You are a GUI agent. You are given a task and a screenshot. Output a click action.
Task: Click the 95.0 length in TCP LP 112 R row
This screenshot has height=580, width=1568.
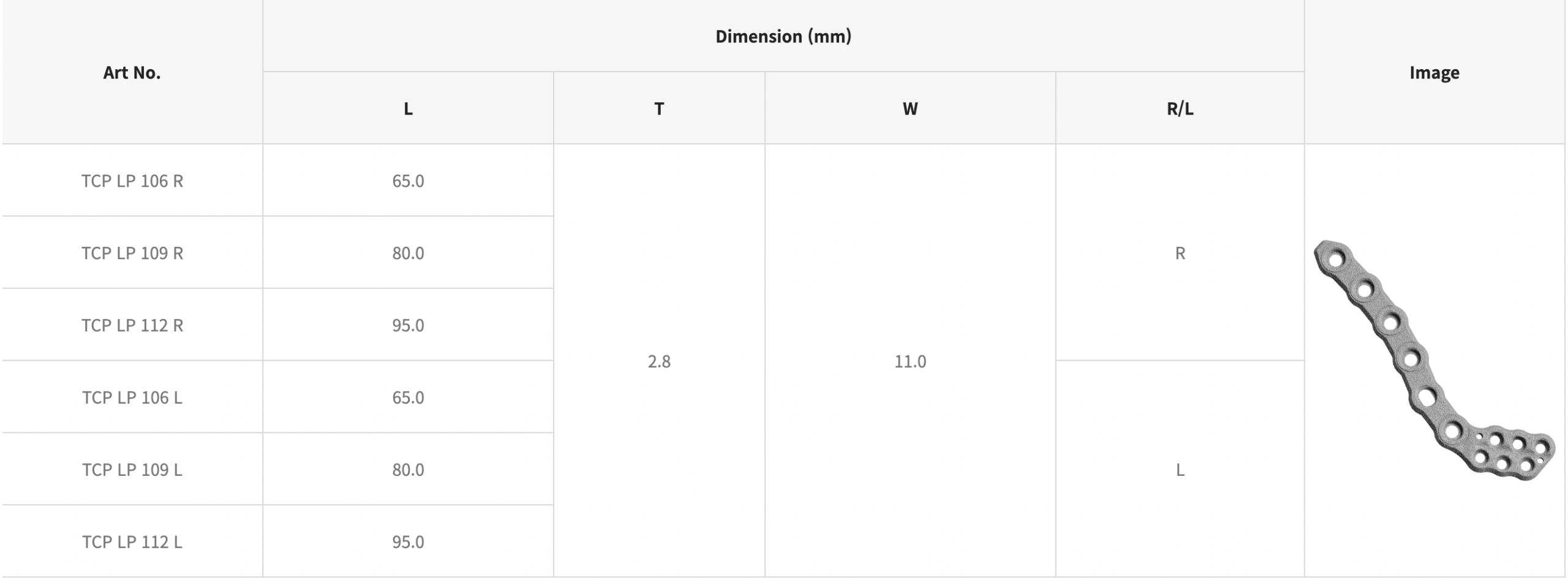point(408,325)
